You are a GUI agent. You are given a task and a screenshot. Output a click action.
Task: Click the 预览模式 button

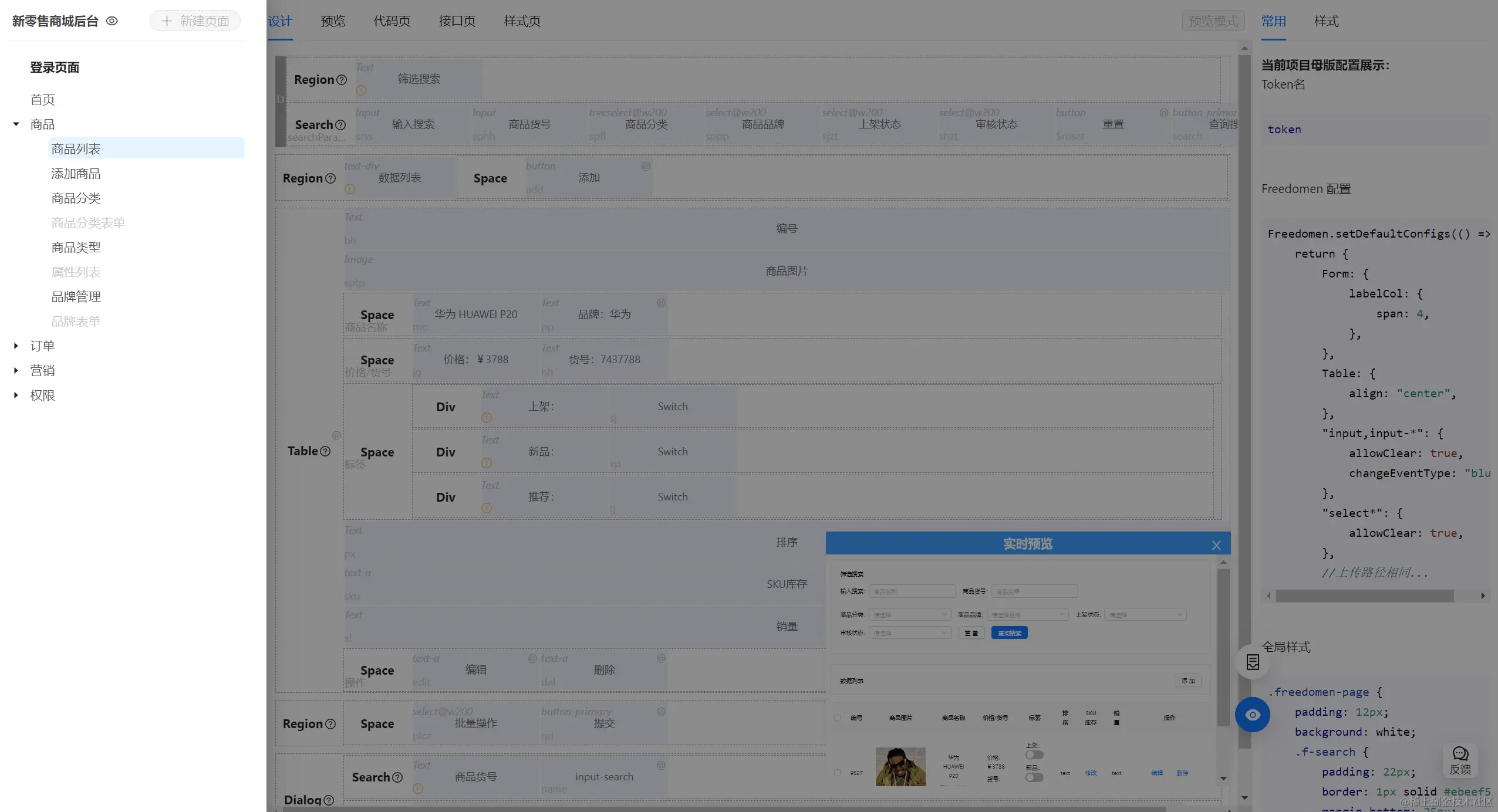[x=1213, y=21]
